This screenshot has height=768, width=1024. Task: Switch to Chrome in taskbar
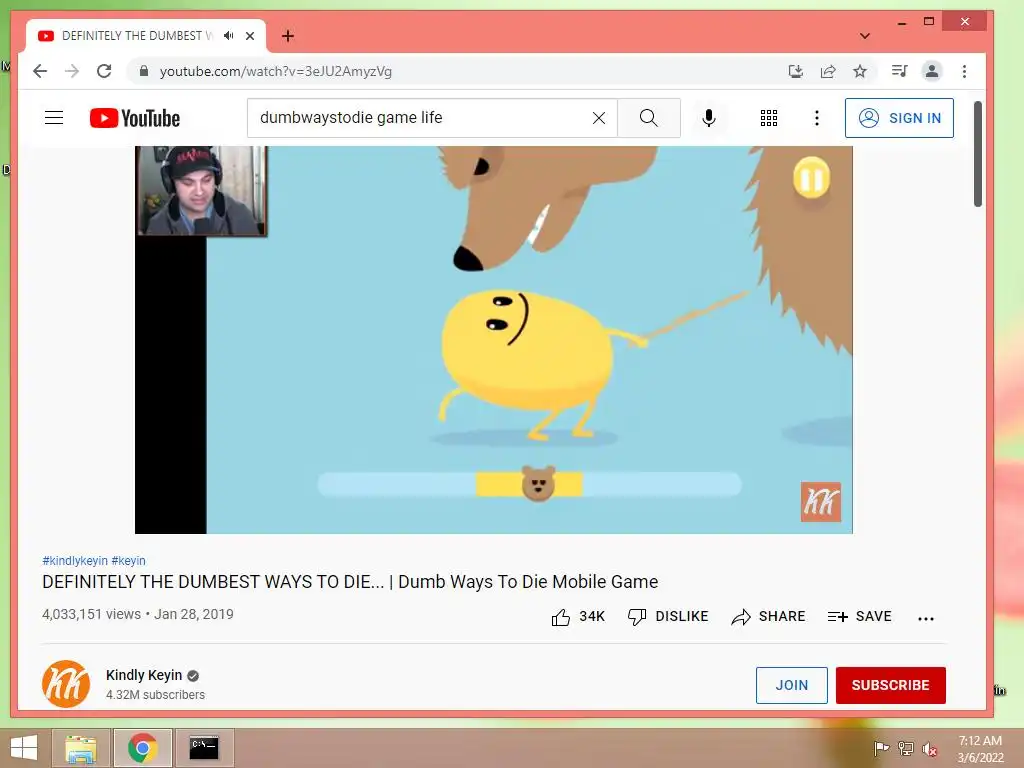142,748
